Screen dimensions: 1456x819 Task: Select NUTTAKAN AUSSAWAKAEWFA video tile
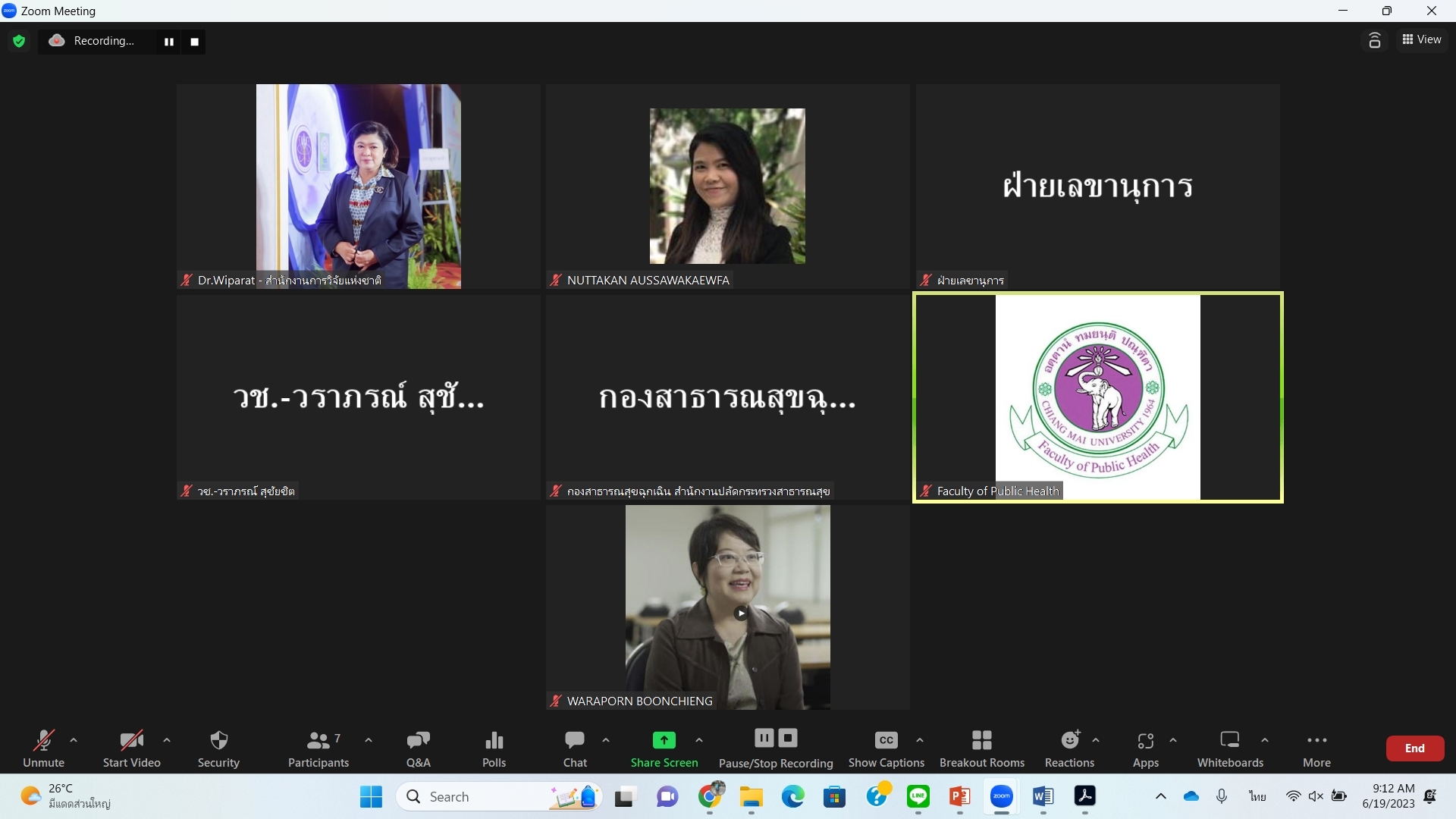click(x=728, y=187)
